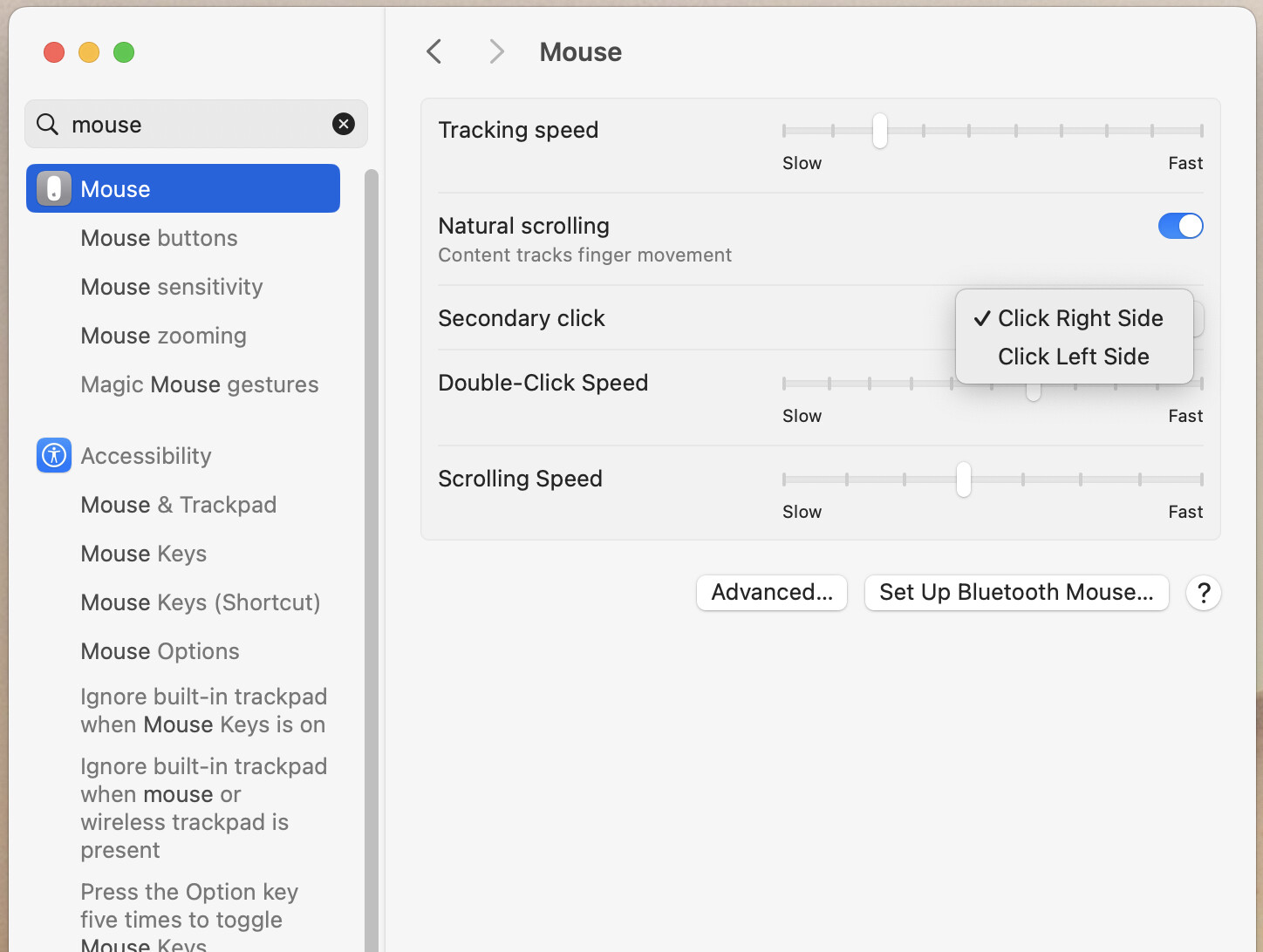
Task: Go forward with the right chevron
Action: (x=497, y=51)
